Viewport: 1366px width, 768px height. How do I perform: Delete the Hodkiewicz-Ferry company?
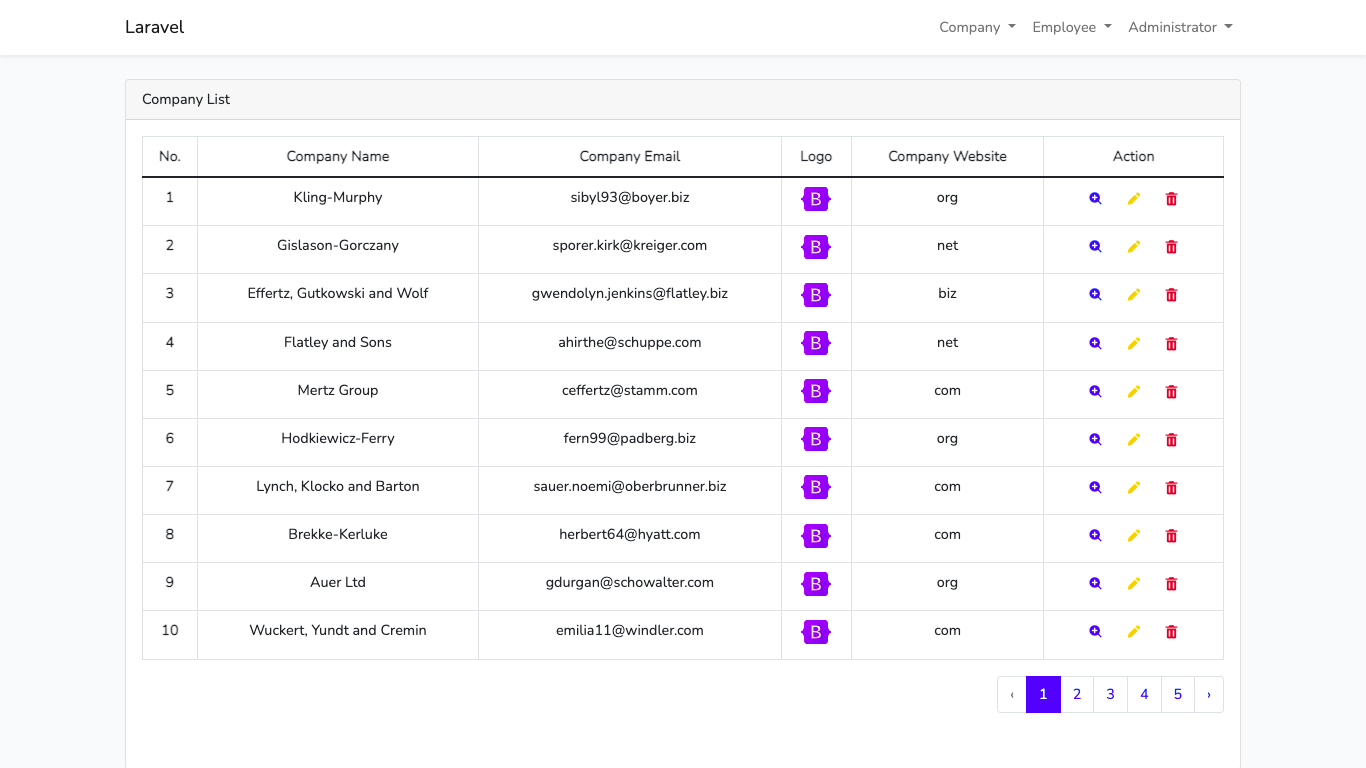[1171, 440]
